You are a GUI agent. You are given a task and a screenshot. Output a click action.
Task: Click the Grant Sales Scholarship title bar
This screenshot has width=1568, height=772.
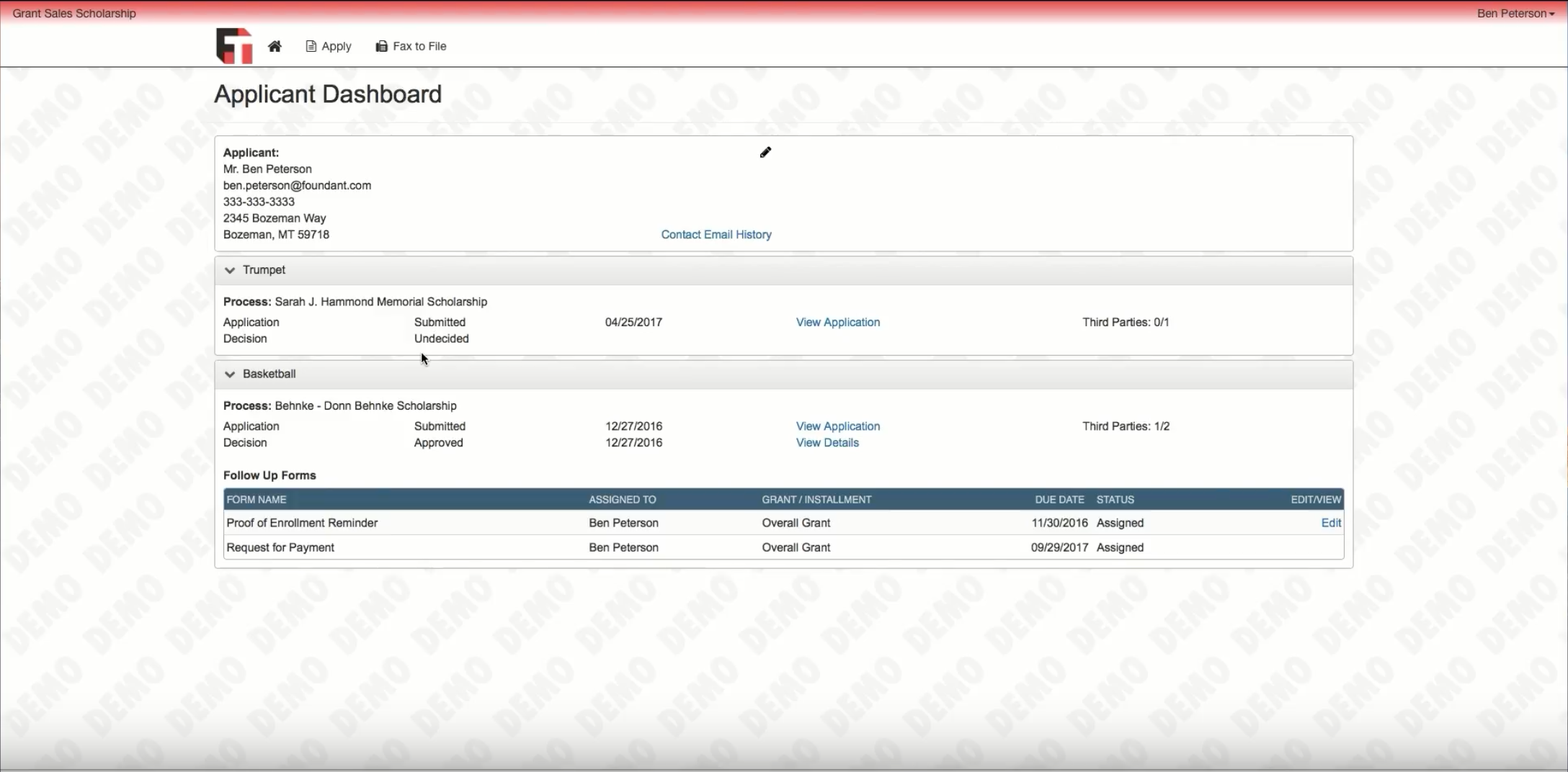pos(73,13)
